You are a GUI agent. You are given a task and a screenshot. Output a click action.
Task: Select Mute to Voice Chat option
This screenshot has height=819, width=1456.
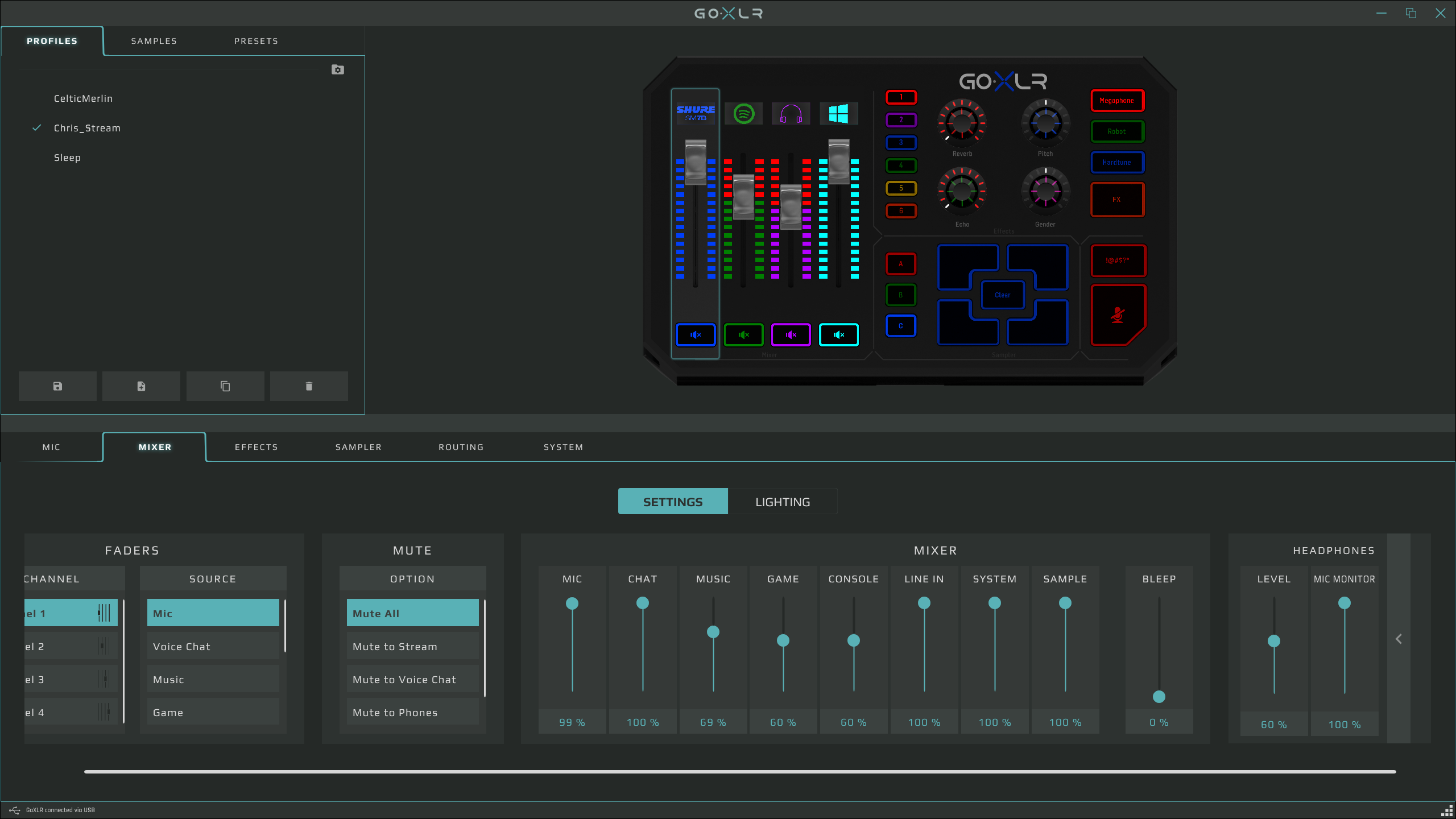413,680
